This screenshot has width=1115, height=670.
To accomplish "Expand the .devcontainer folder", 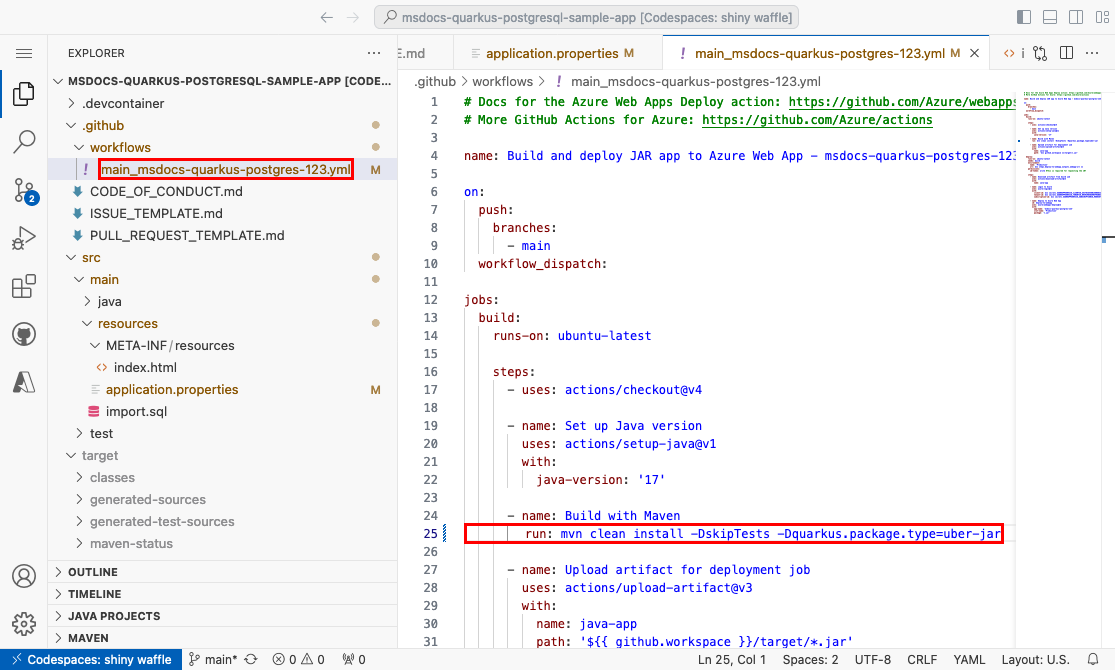I will [x=122, y=103].
